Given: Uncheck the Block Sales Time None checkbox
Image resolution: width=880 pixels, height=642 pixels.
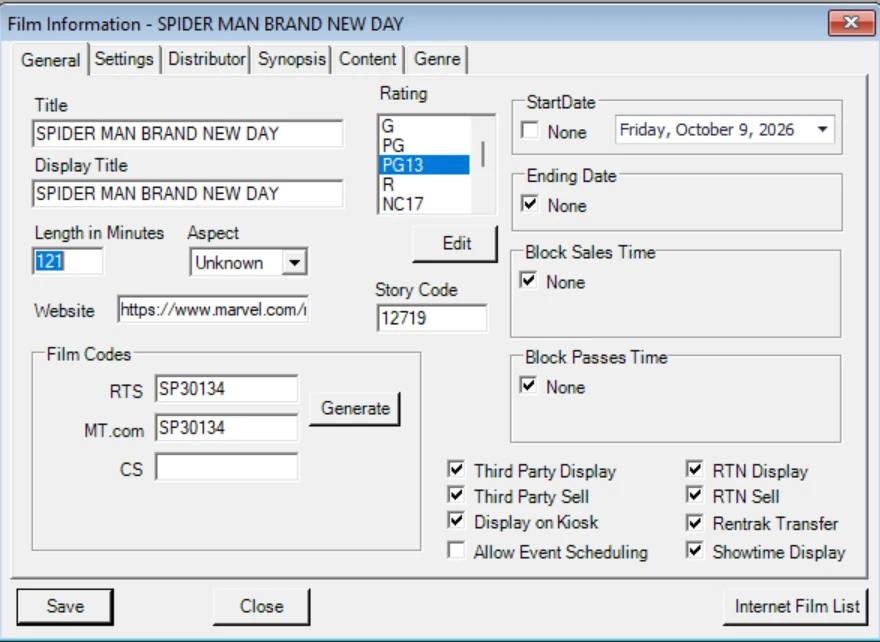Looking at the screenshot, I should click(x=529, y=279).
